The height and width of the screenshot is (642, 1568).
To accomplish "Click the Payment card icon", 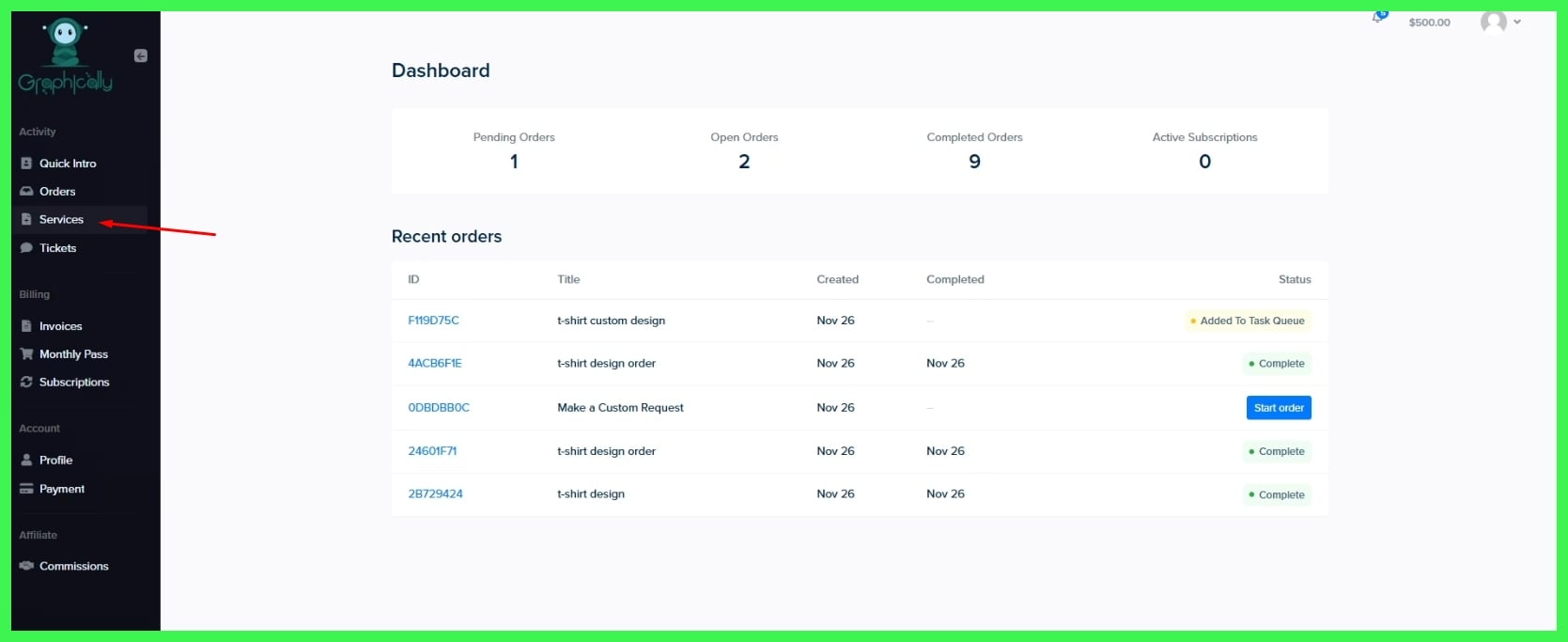I will pyautogui.click(x=26, y=489).
